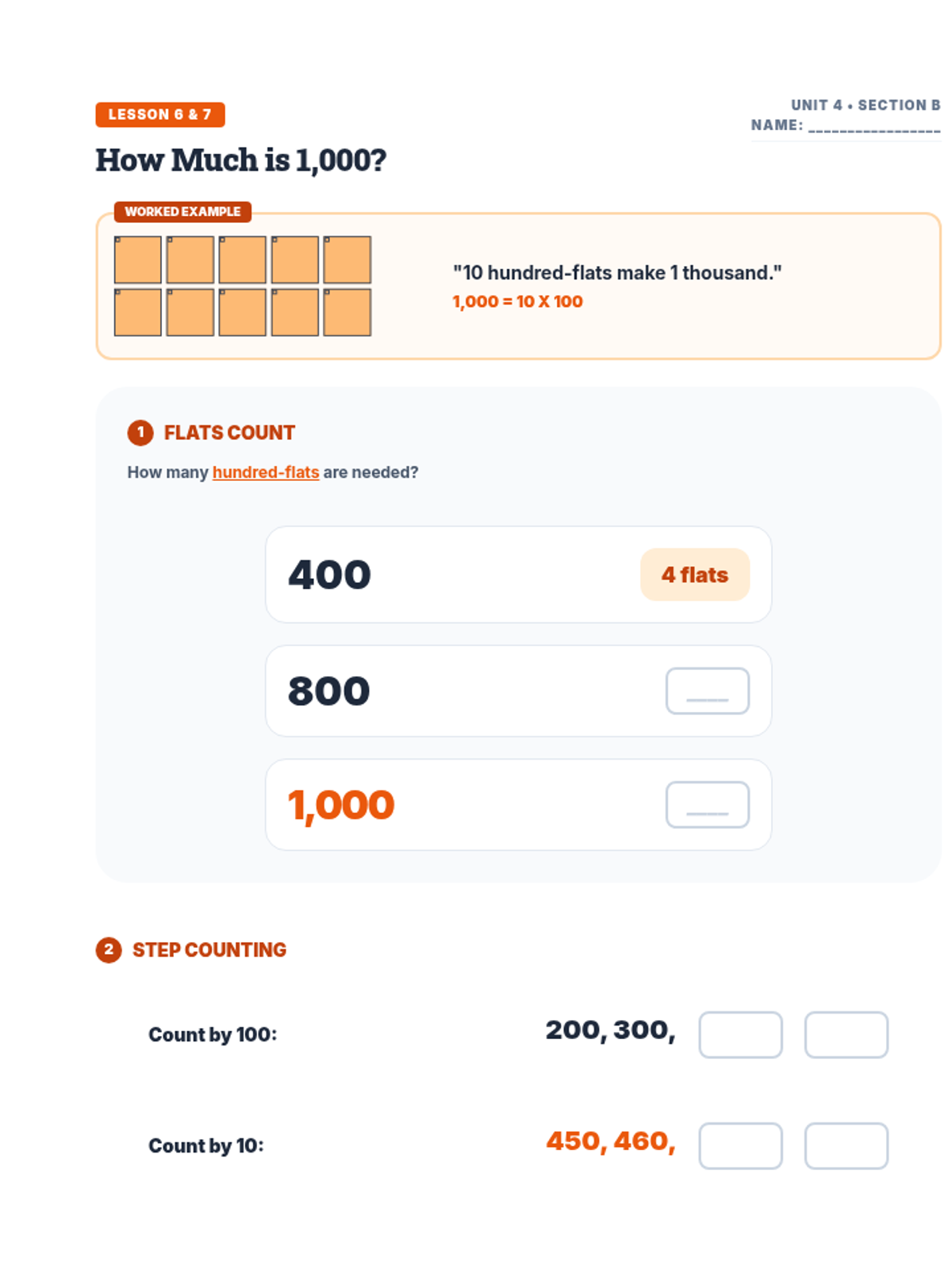Click second blank box in Count by 100
The width and height of the screenshot is (952, 1270).
click(x=846, y=1034)
